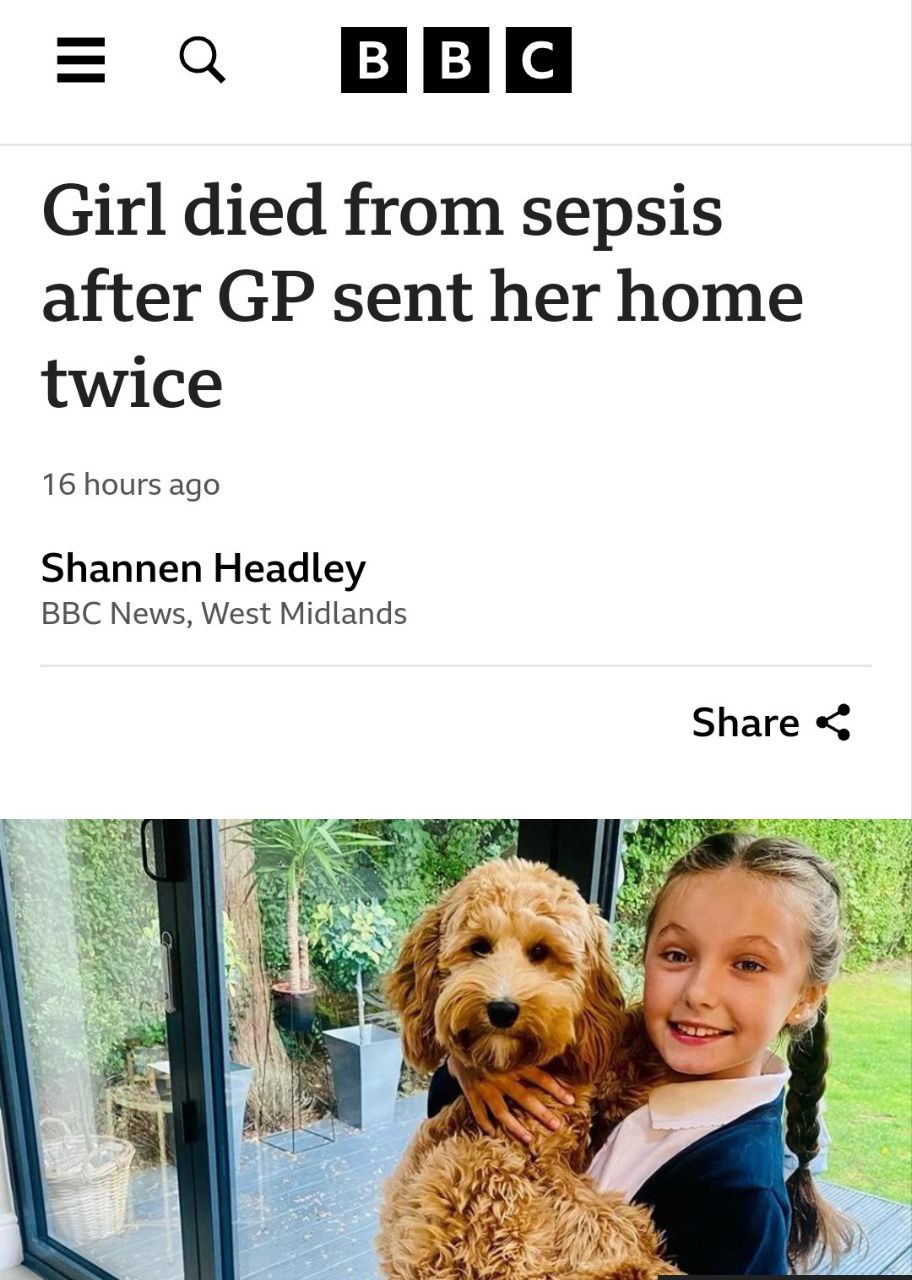Click "after GP sent her home" headline line

(421, 297)
